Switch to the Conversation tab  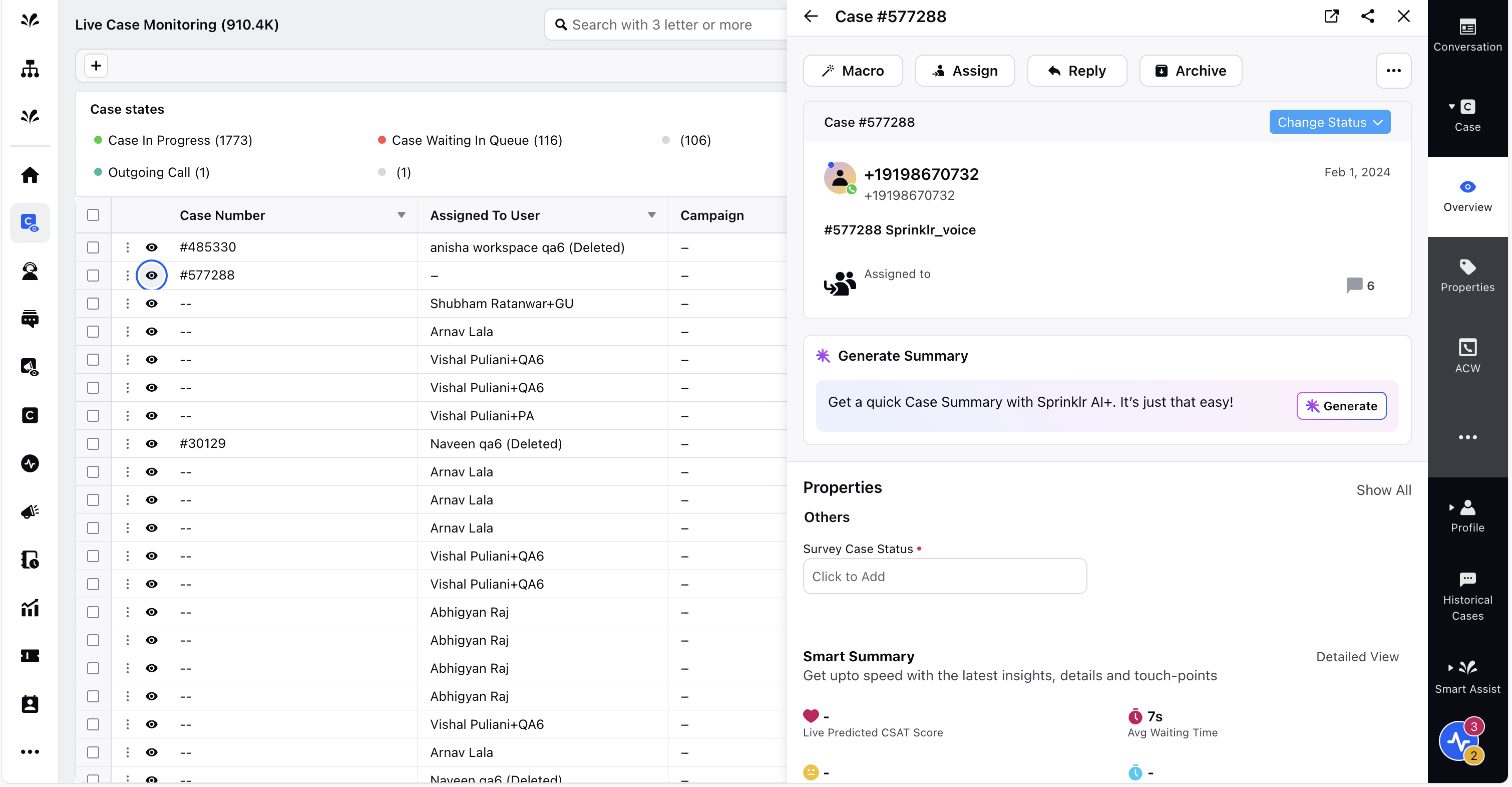(1467, 35)
